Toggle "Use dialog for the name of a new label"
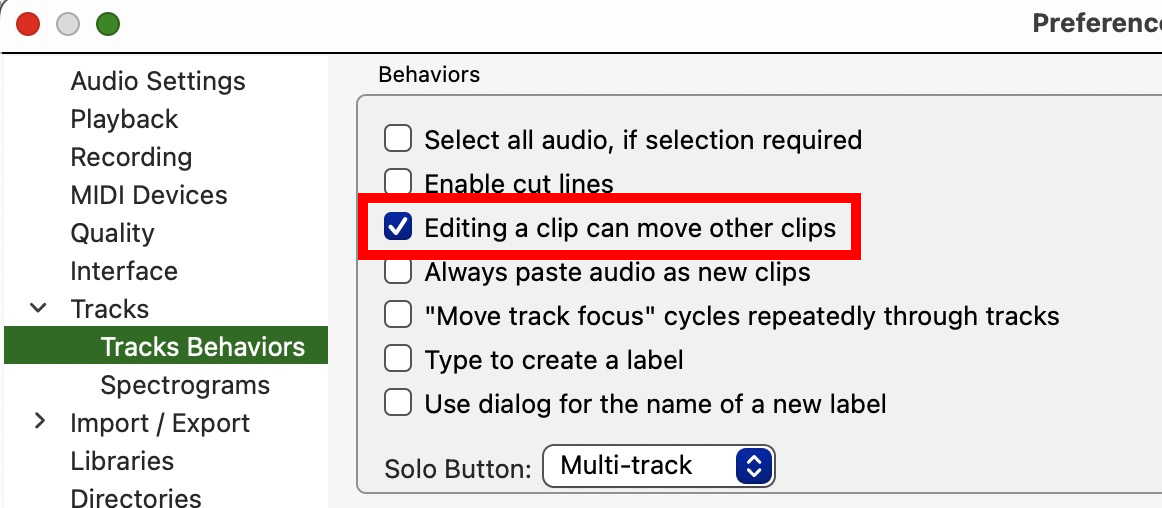 click(x=398, y=402)
